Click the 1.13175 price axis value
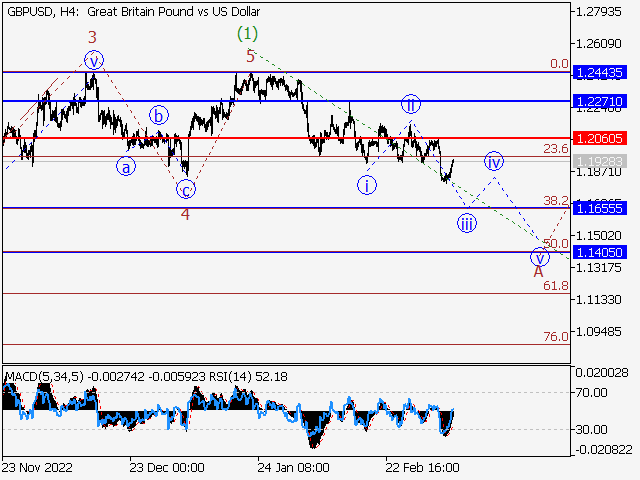640x480 pixels. pyautogui.click(x=598, y=268)
